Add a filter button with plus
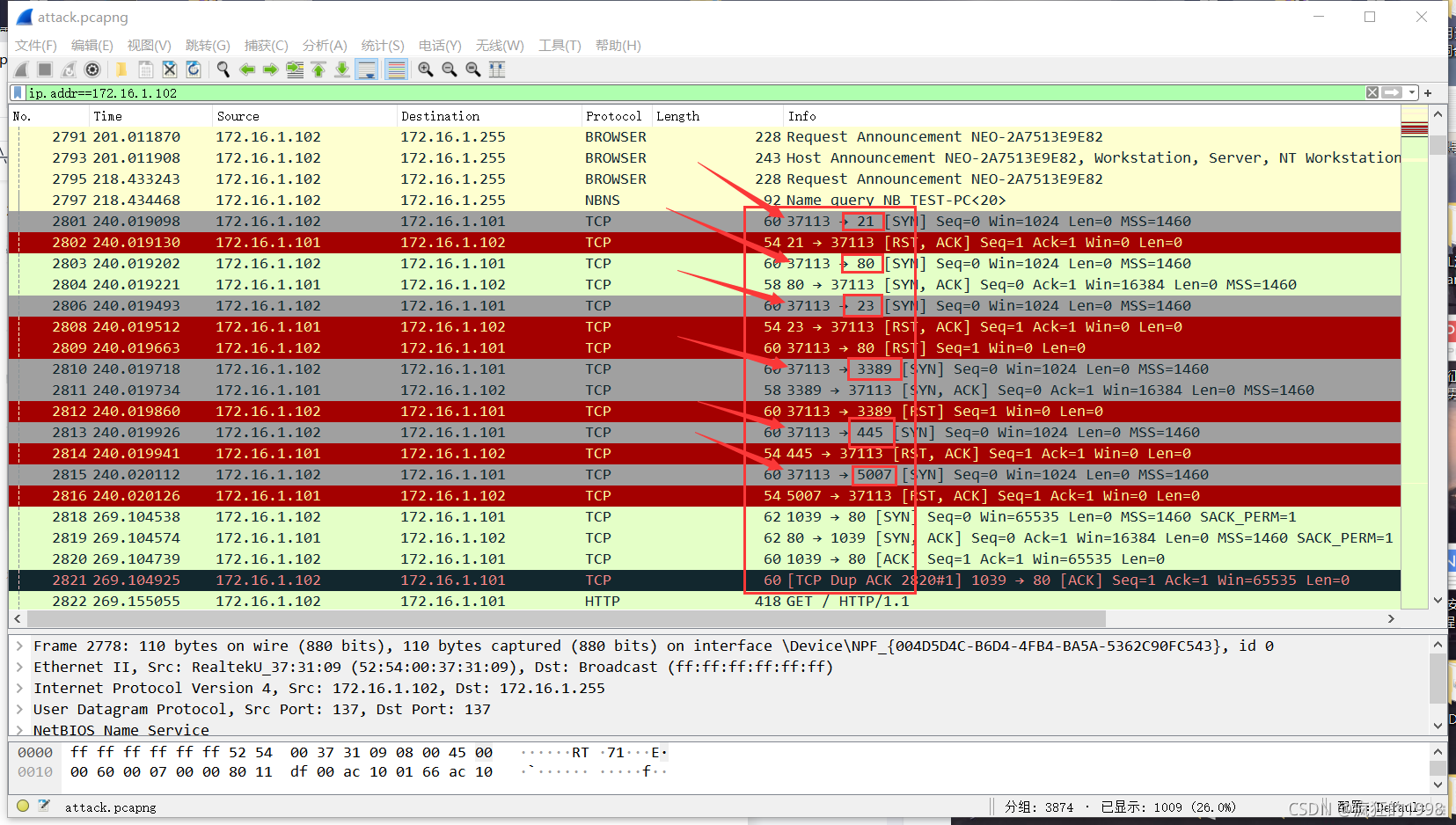The width and height of the screenshot is (1456, 825). [x=1428, y=92]
